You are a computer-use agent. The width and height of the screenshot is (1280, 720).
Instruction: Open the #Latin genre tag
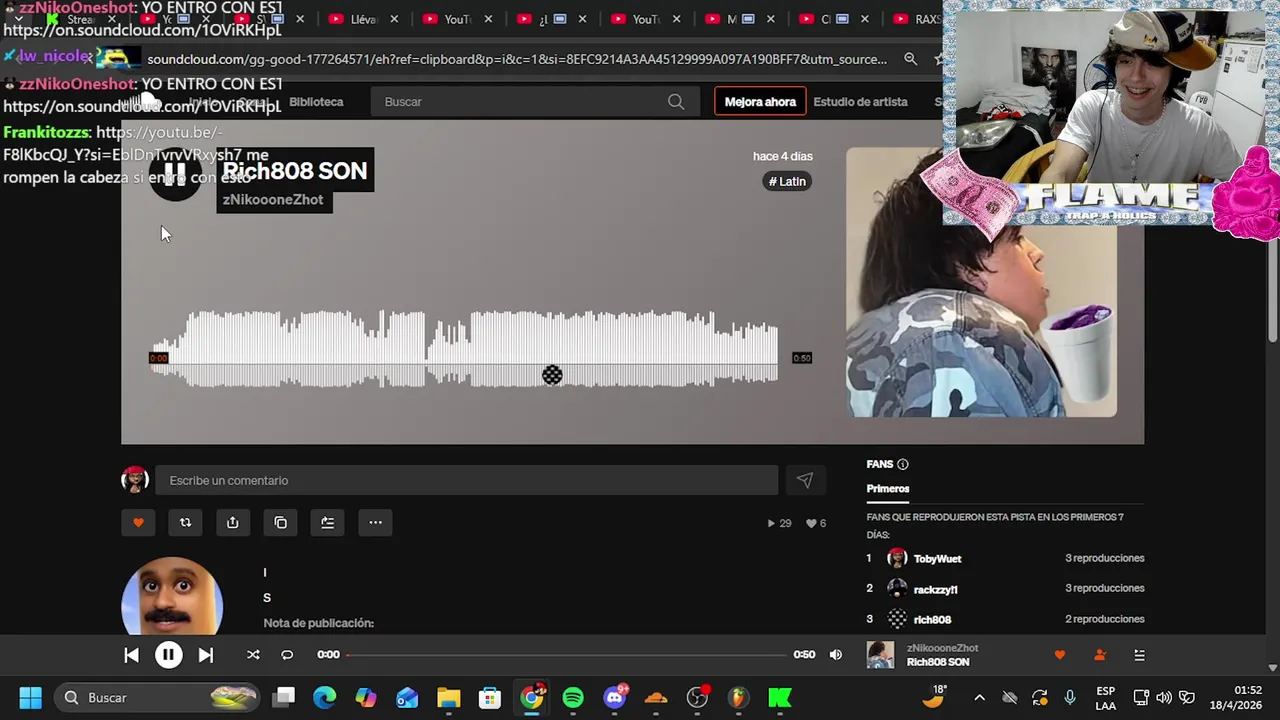[x=787, y=181]
